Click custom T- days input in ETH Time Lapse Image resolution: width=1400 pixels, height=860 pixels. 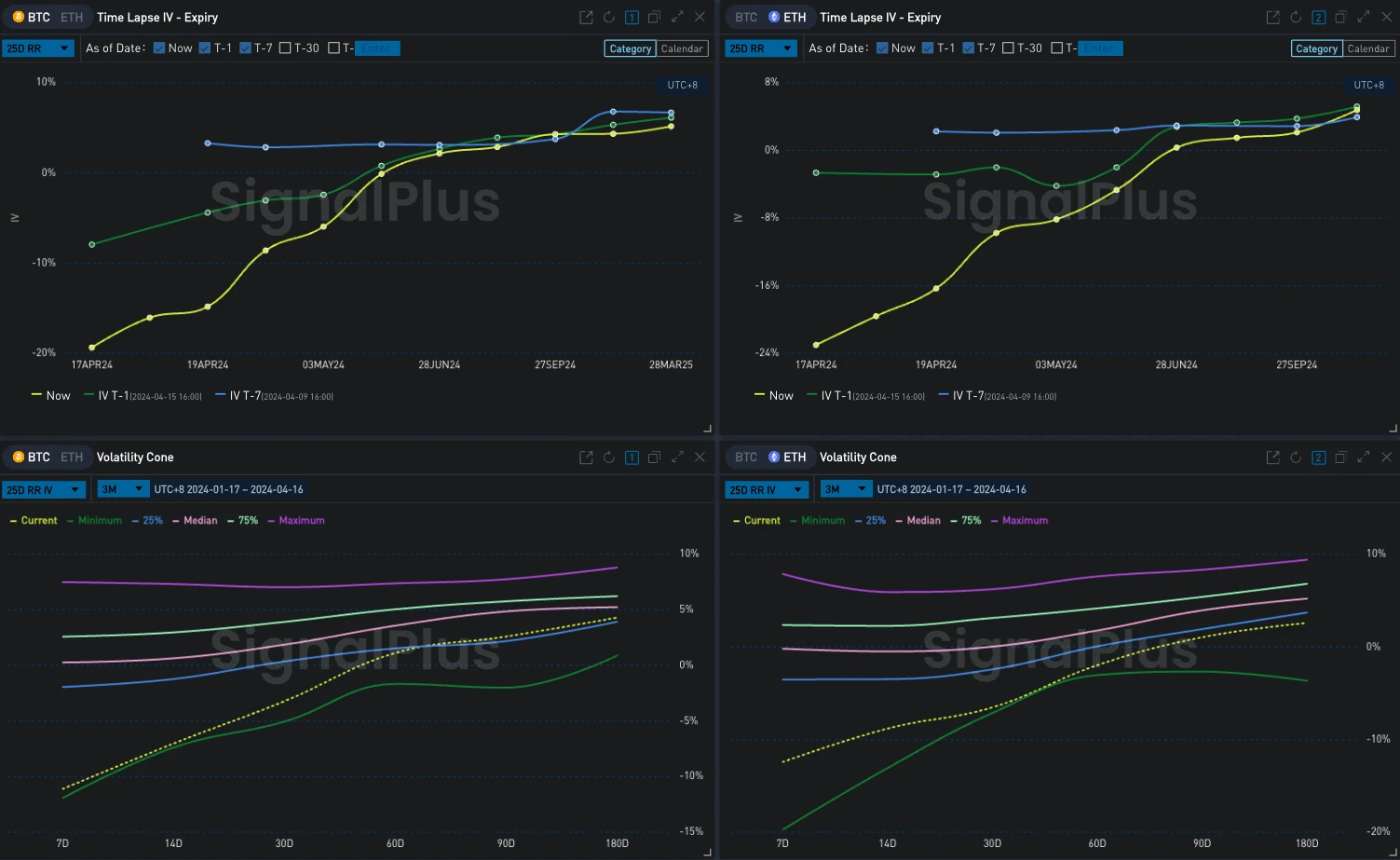coord(1099,48)
